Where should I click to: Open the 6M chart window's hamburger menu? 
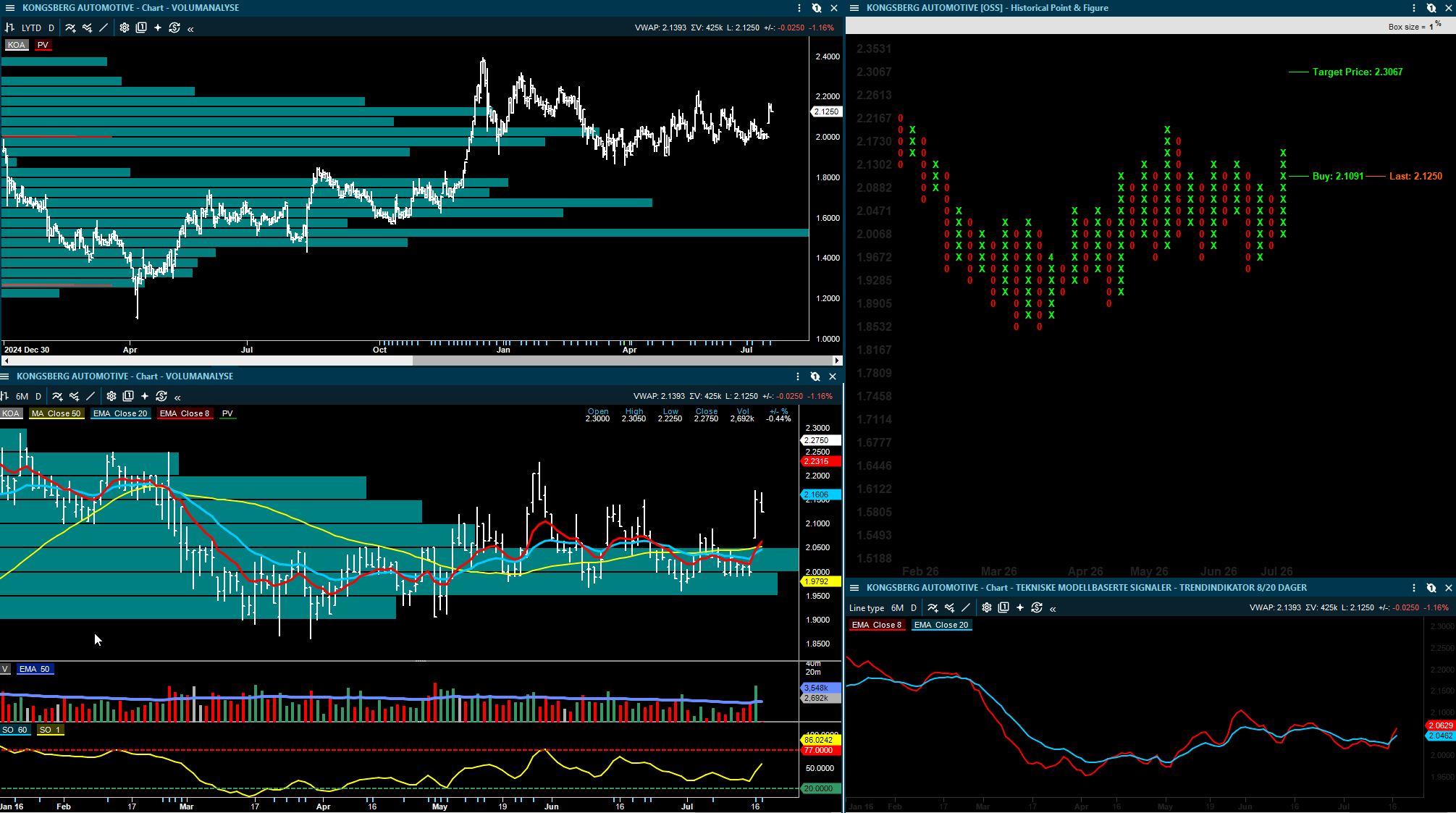coord(4,376)
